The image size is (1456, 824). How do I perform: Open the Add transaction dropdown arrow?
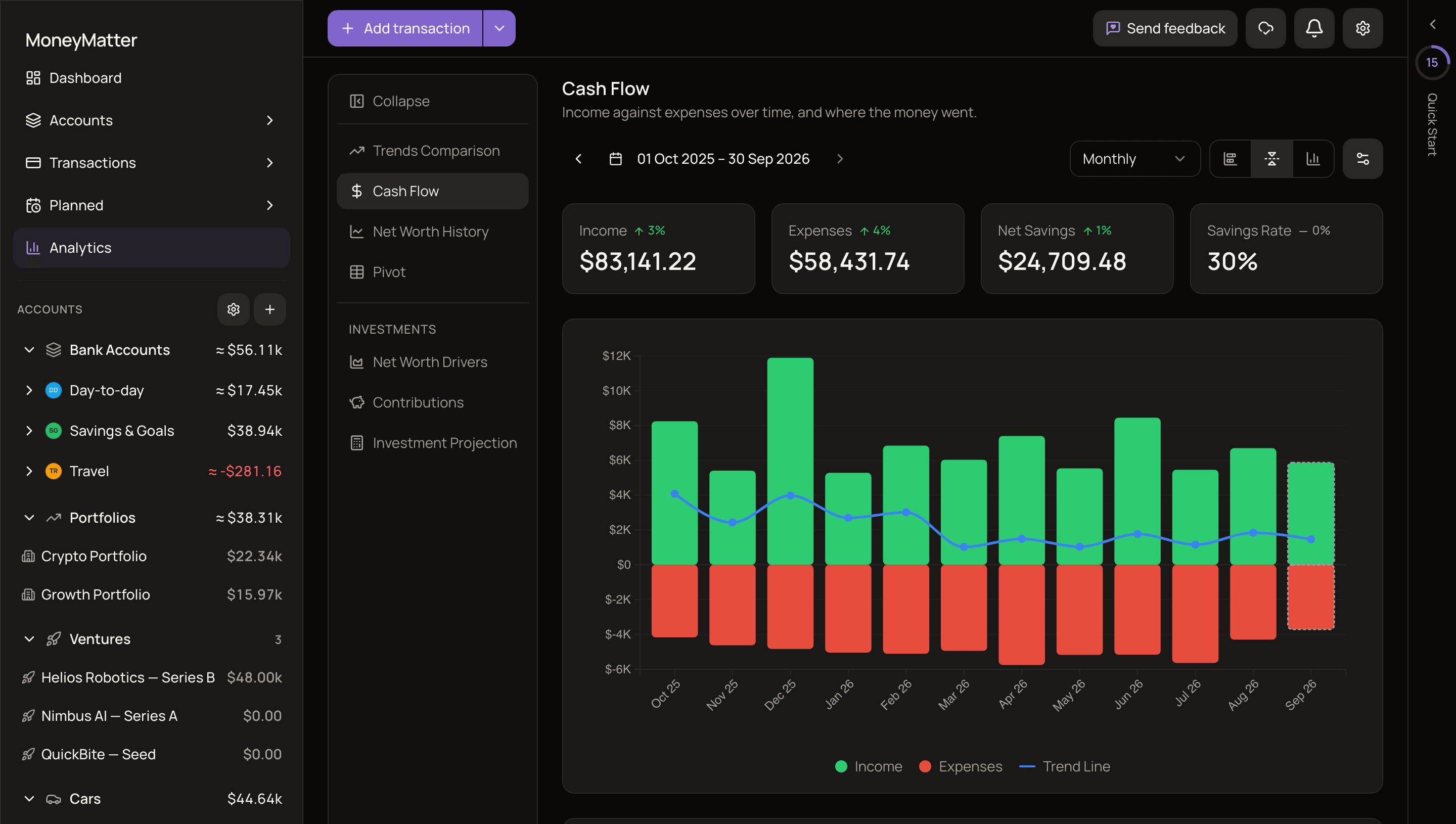pyautogui.click(x=499, y=28)
